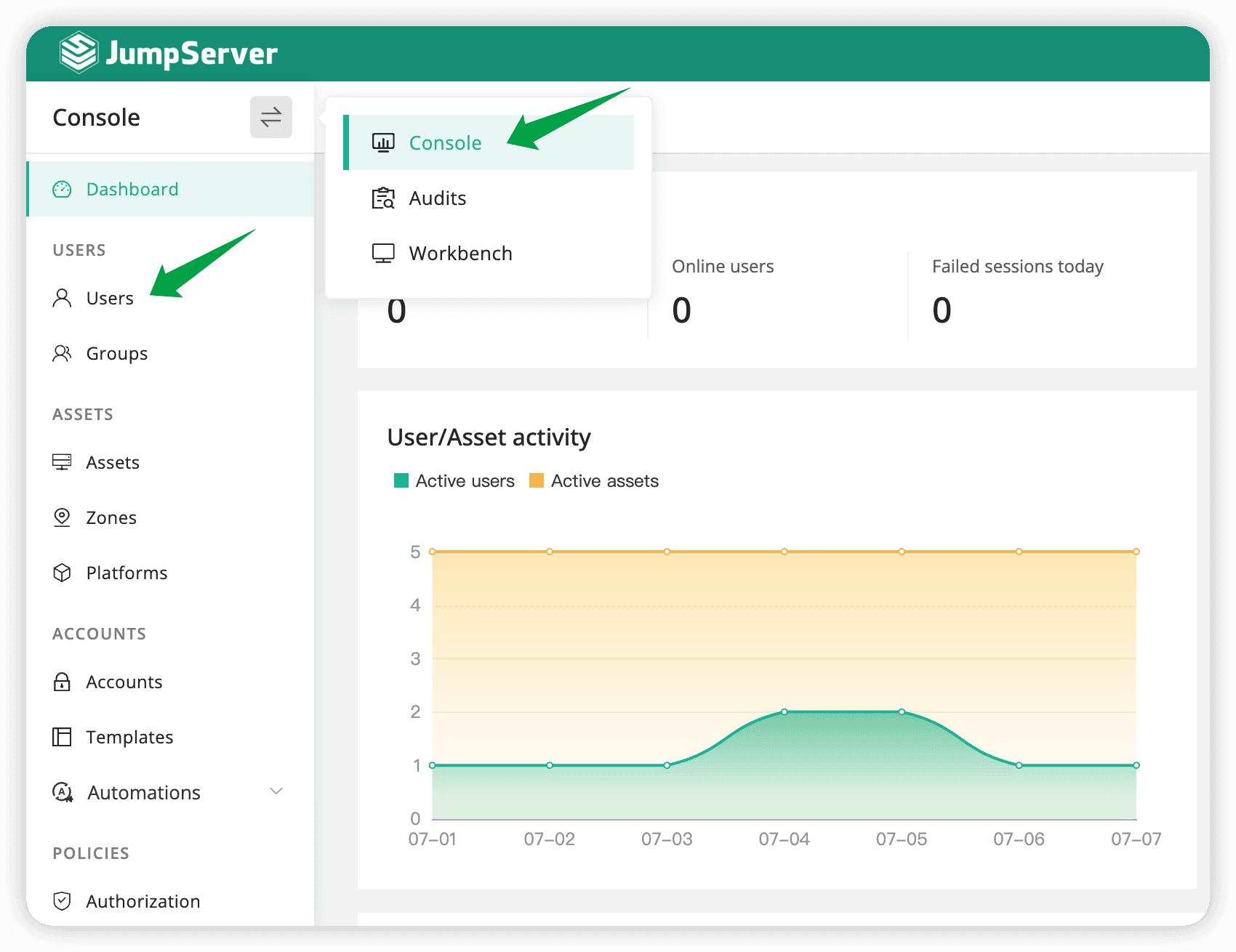This screenshot has height=952, width=1236.
Task: Open Audits from the view popup menu
Action: point(437,198)
